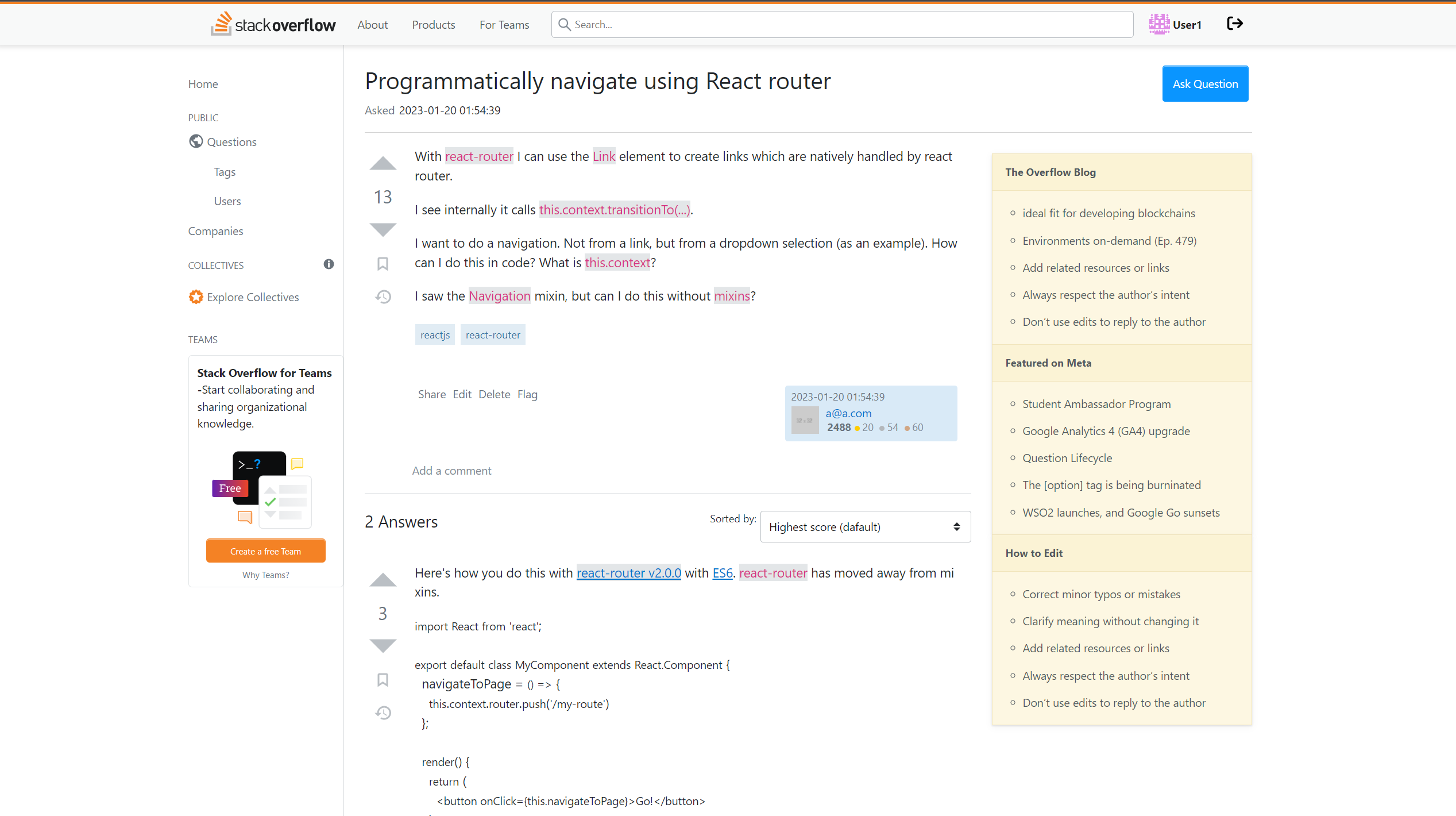
Task: Click the Stack Overflow logo
Action: click(273, 24)
